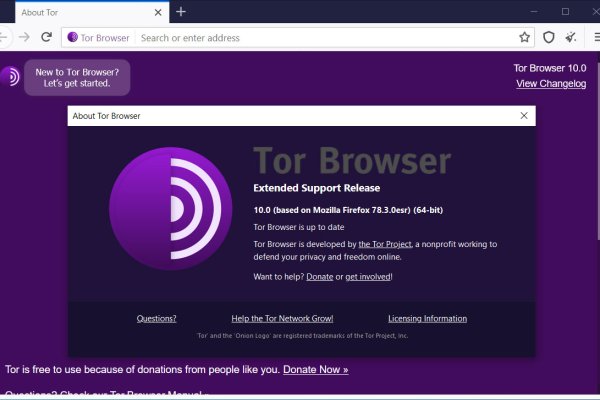Click the New Identity broom icon
The width and height of the screenshot is (600, 400).
571,37
